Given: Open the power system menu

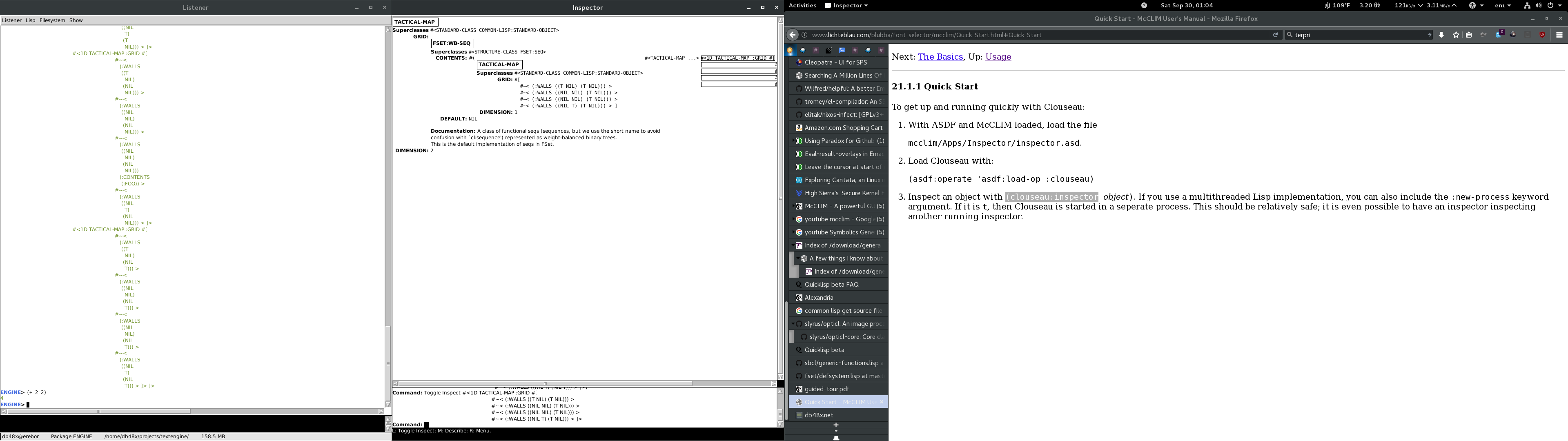Looking at the screenshot, I should [1554, 5].
